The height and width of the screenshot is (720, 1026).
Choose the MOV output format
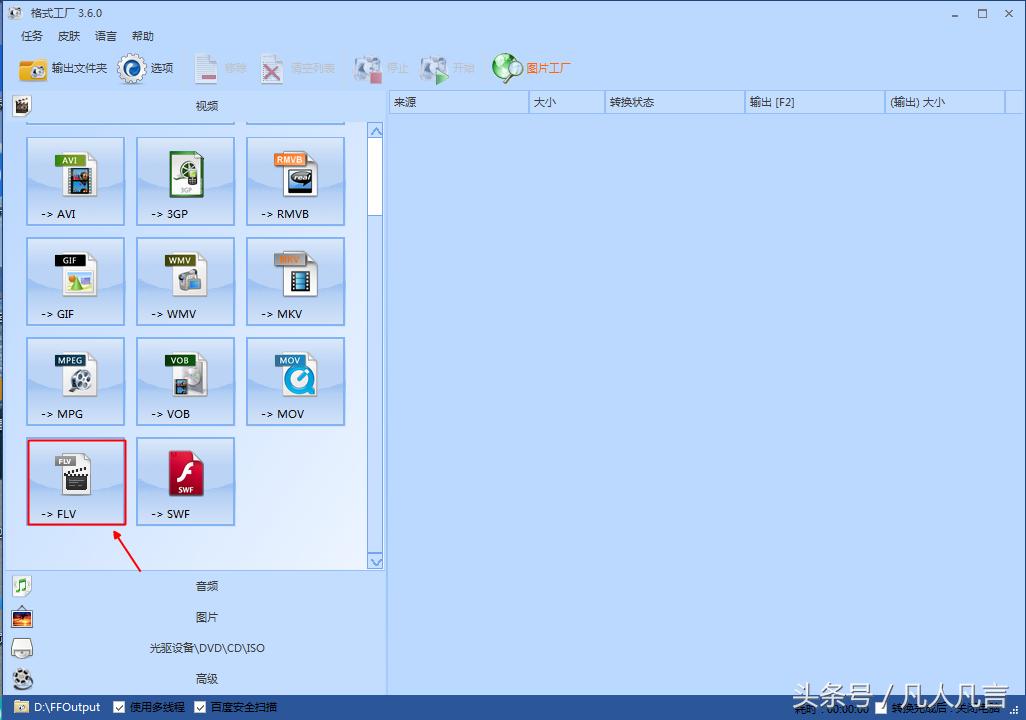295,382
